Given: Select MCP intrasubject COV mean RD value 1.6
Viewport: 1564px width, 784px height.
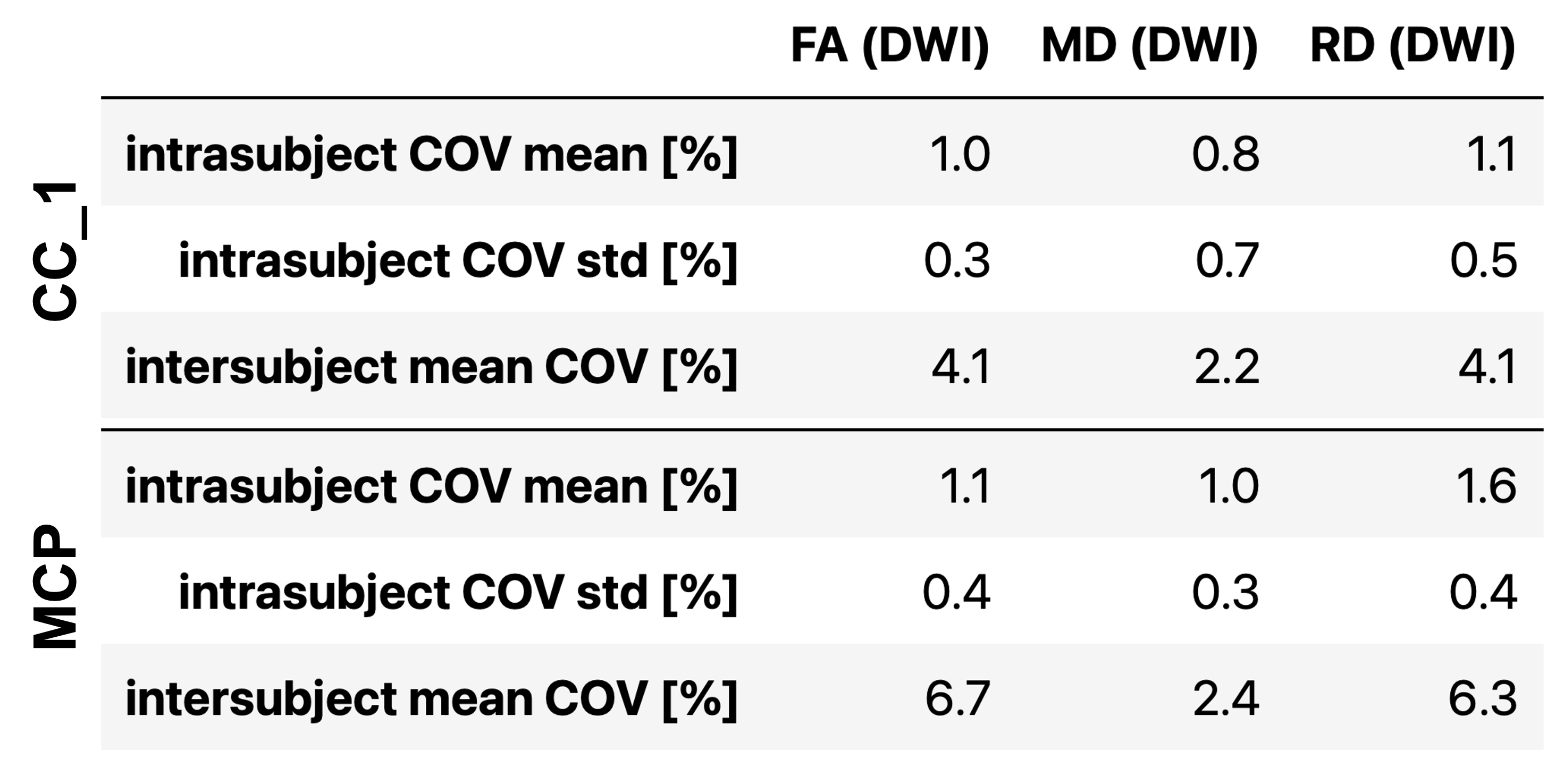Looking at the screenshot, I should click(1486, 487).
